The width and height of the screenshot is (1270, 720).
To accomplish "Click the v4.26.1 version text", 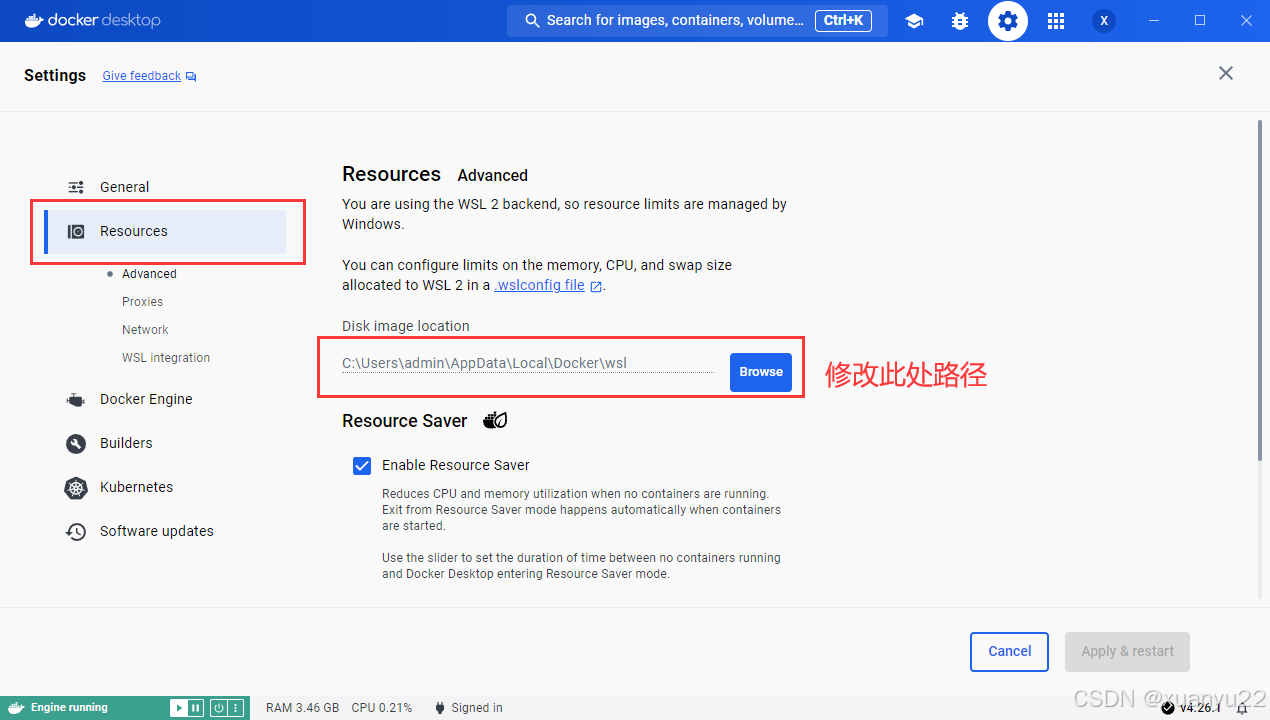I will (1200, 708).
